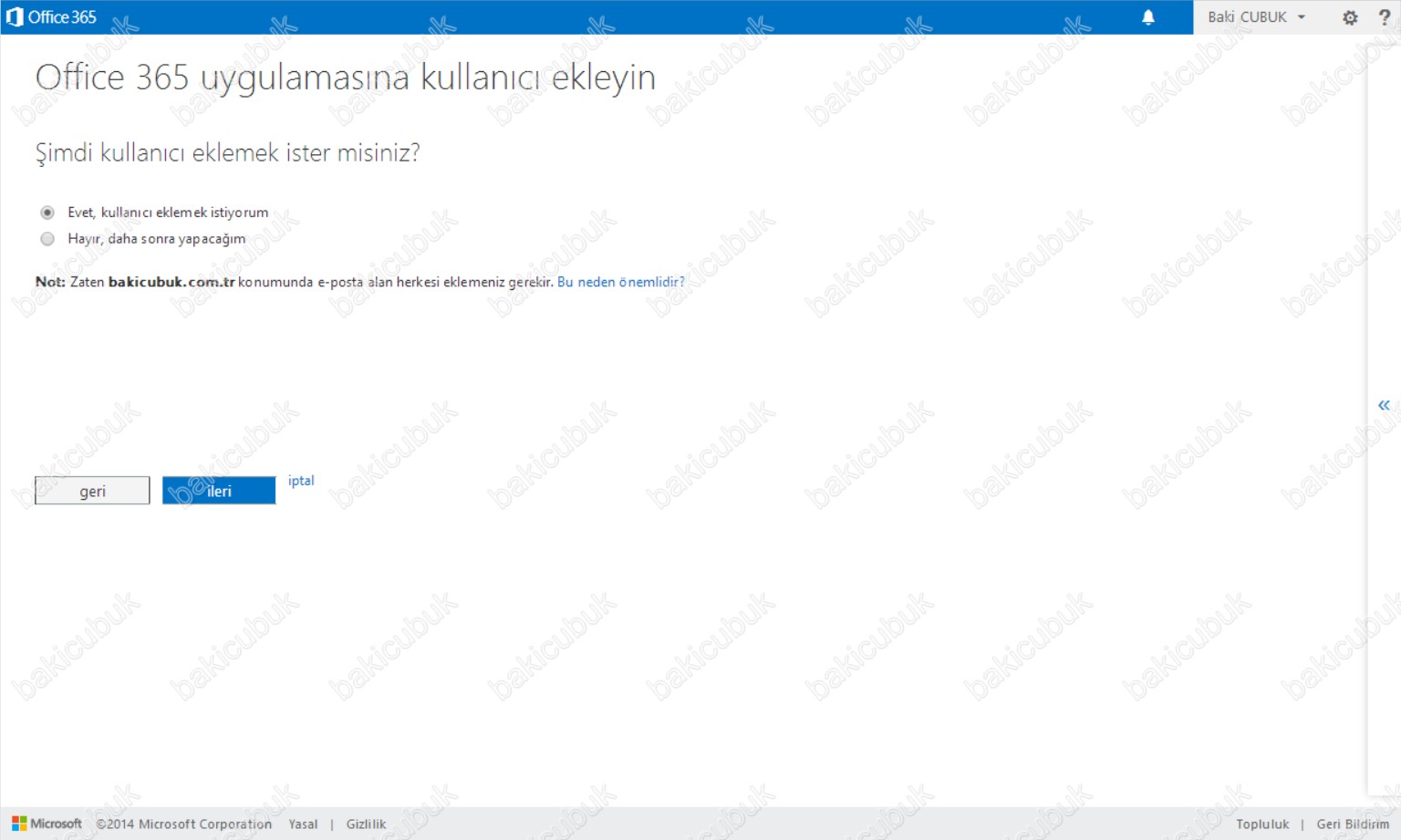Click the bakicubuk.com.tr domain text
The width and height of the screenshot is (1401, 840).
[171, 282]
